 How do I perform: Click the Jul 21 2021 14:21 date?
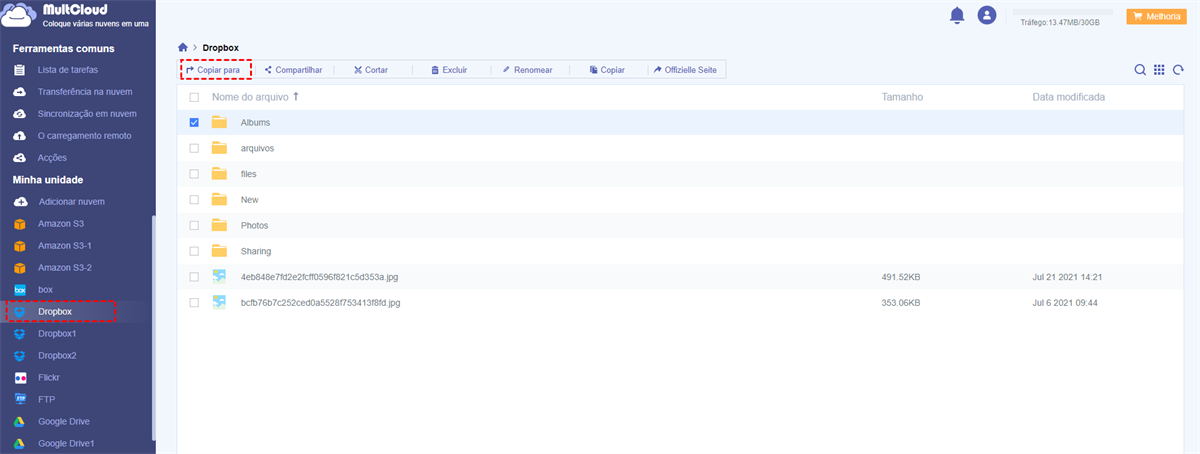(1067, 277)
